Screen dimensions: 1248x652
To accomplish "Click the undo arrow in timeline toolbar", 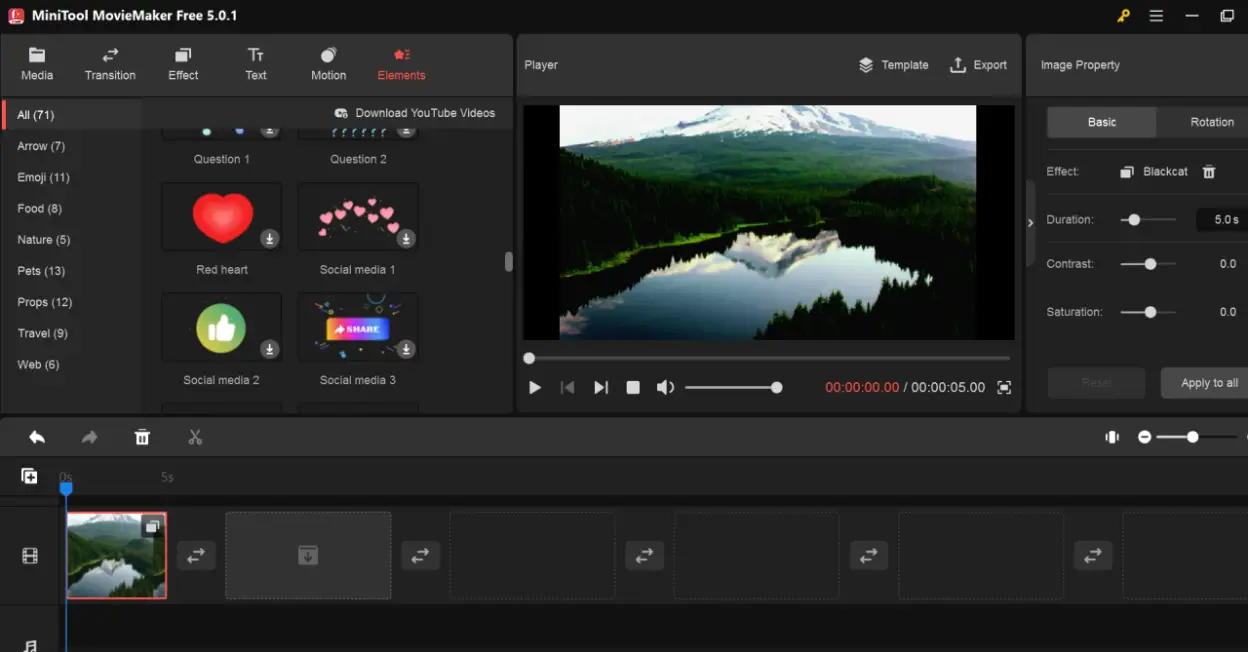I will 37,437.
